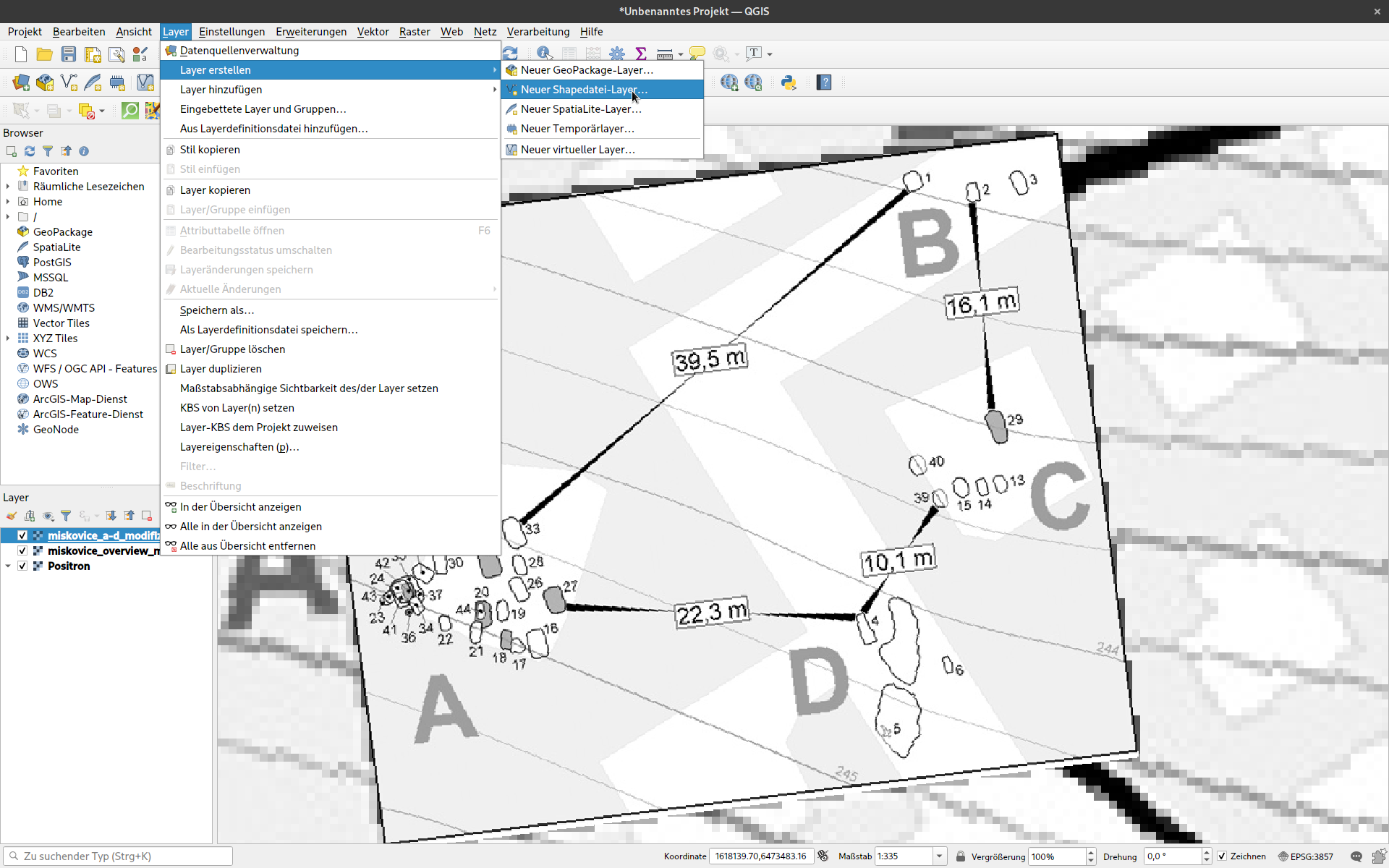Expand the XYZ Tiles node
The height and width of the screenshot is (868, 1389).
pos(8,339)
